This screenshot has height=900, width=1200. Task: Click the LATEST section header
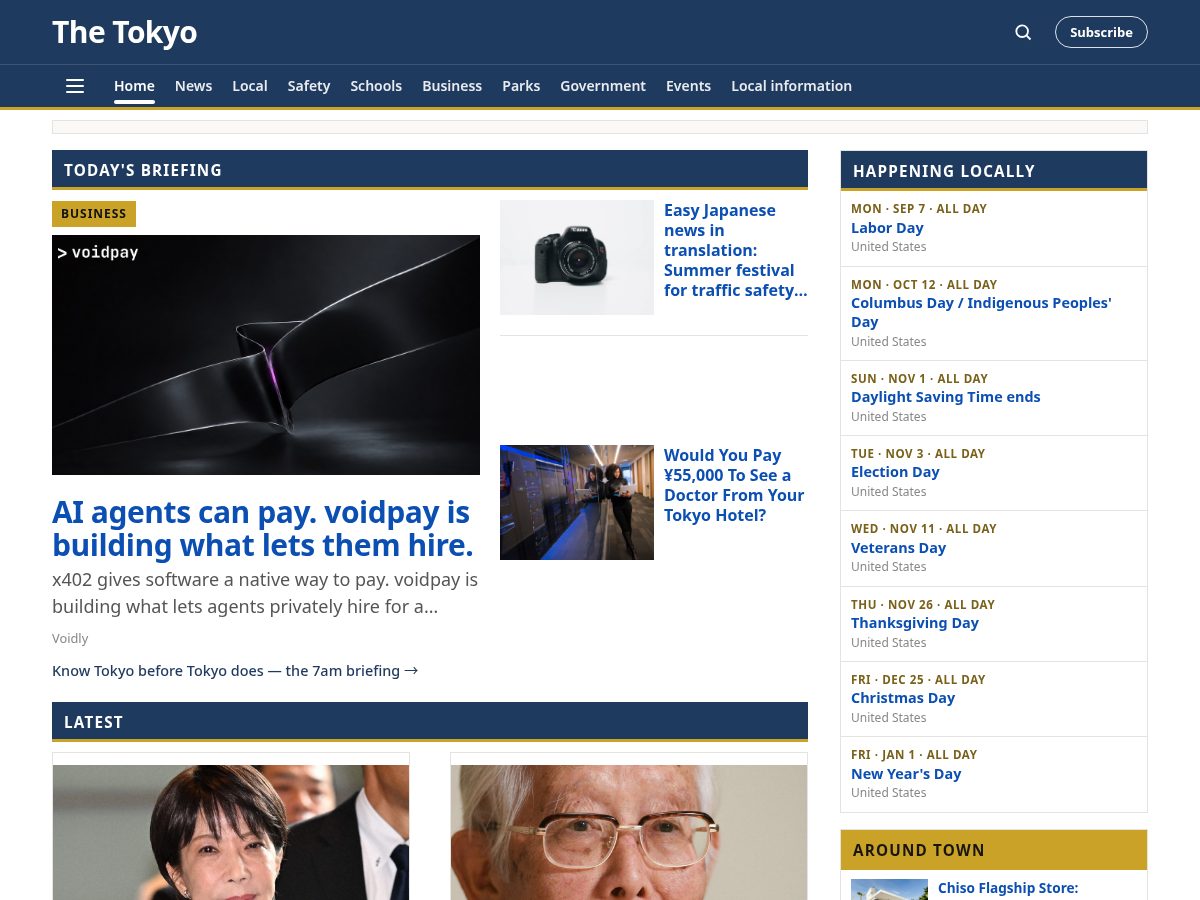click(430, 722)
